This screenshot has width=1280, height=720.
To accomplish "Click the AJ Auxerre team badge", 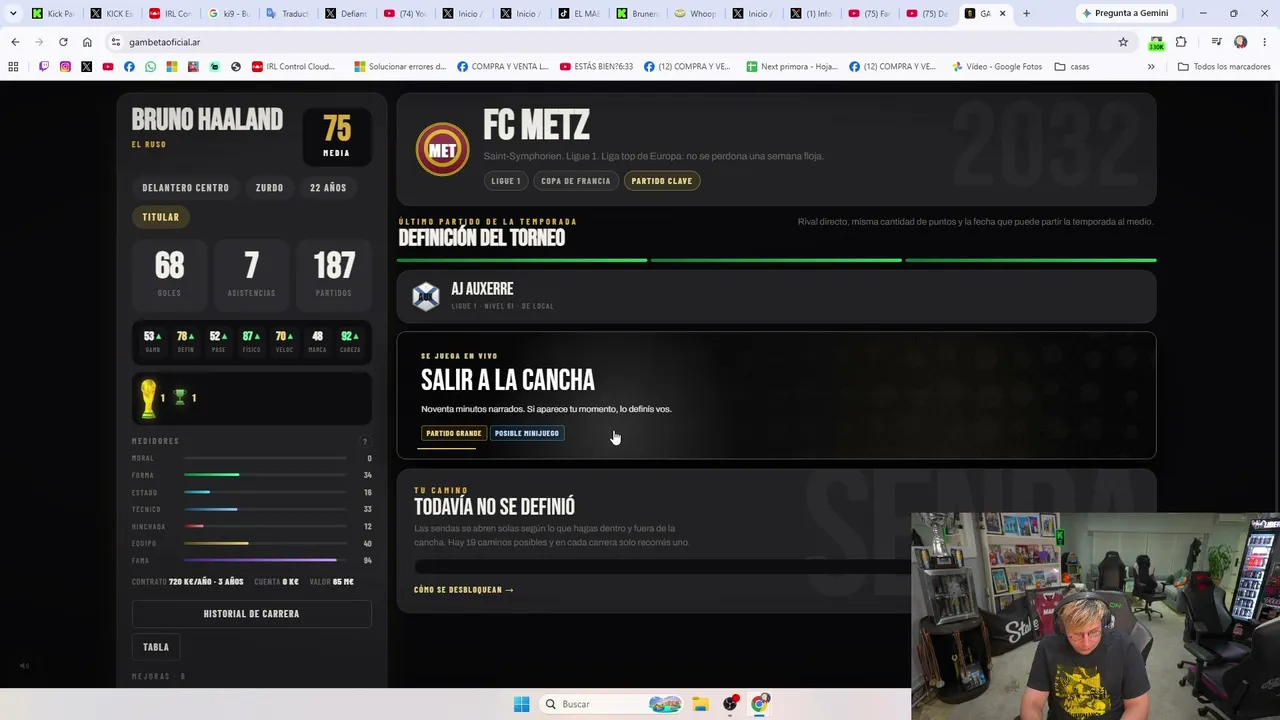I will (426, 296).
